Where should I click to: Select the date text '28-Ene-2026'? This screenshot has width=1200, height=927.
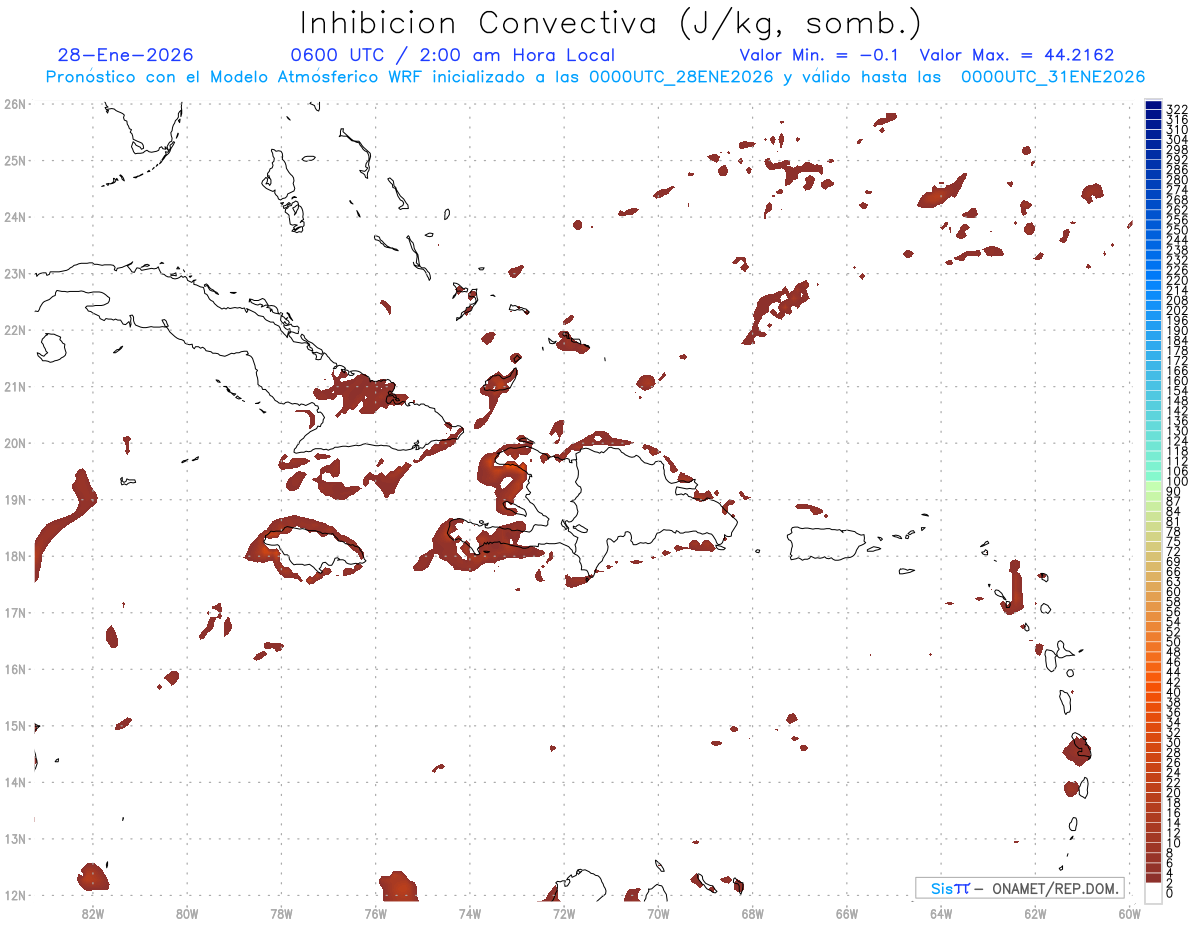(x=126, y=55)
